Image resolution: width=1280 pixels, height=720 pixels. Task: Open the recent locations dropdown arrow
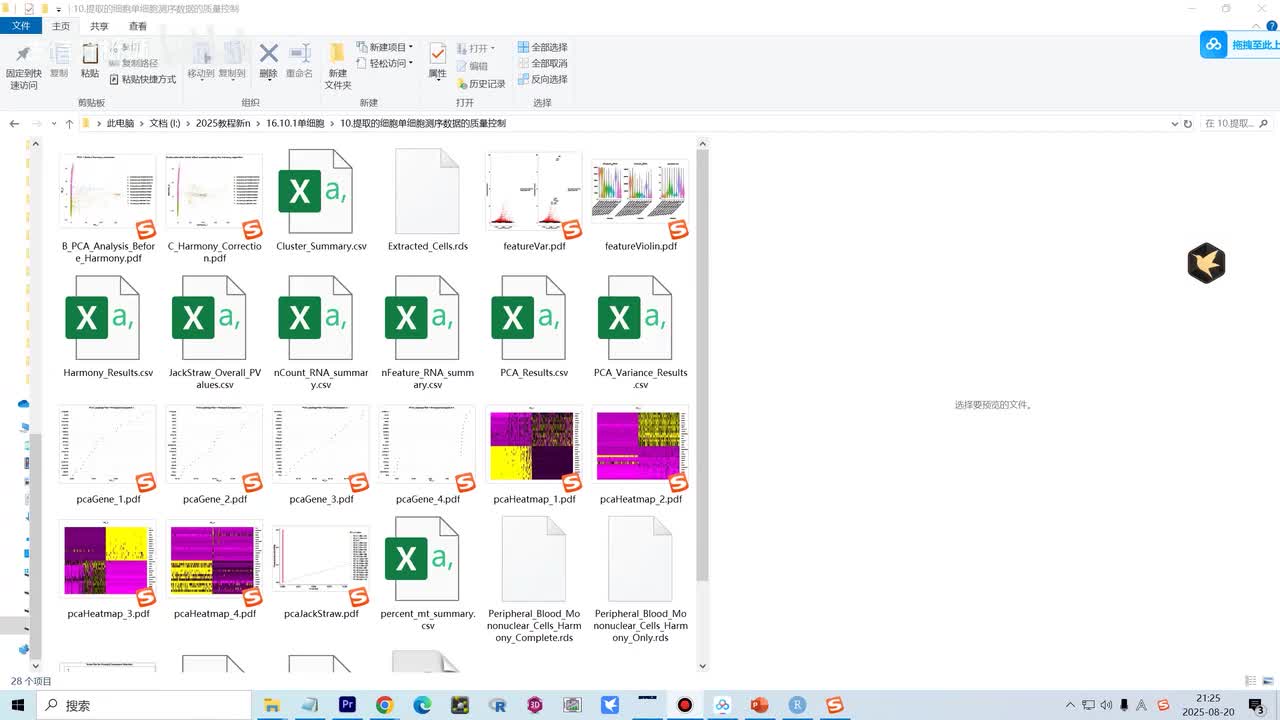(52, 124)
